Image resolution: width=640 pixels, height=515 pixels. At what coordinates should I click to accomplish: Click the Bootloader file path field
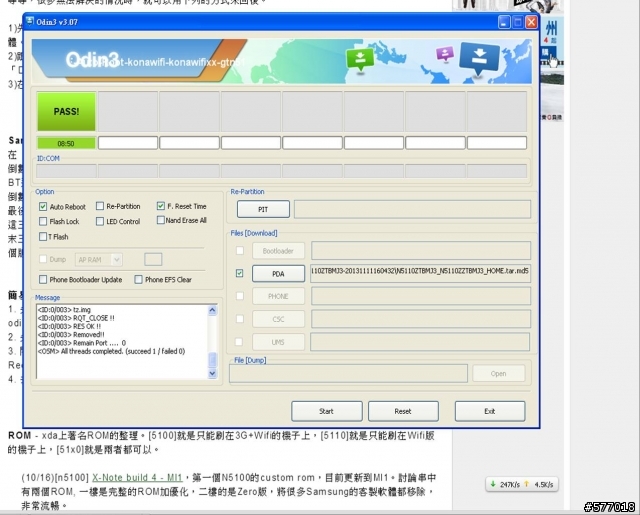tap(421, 251)
